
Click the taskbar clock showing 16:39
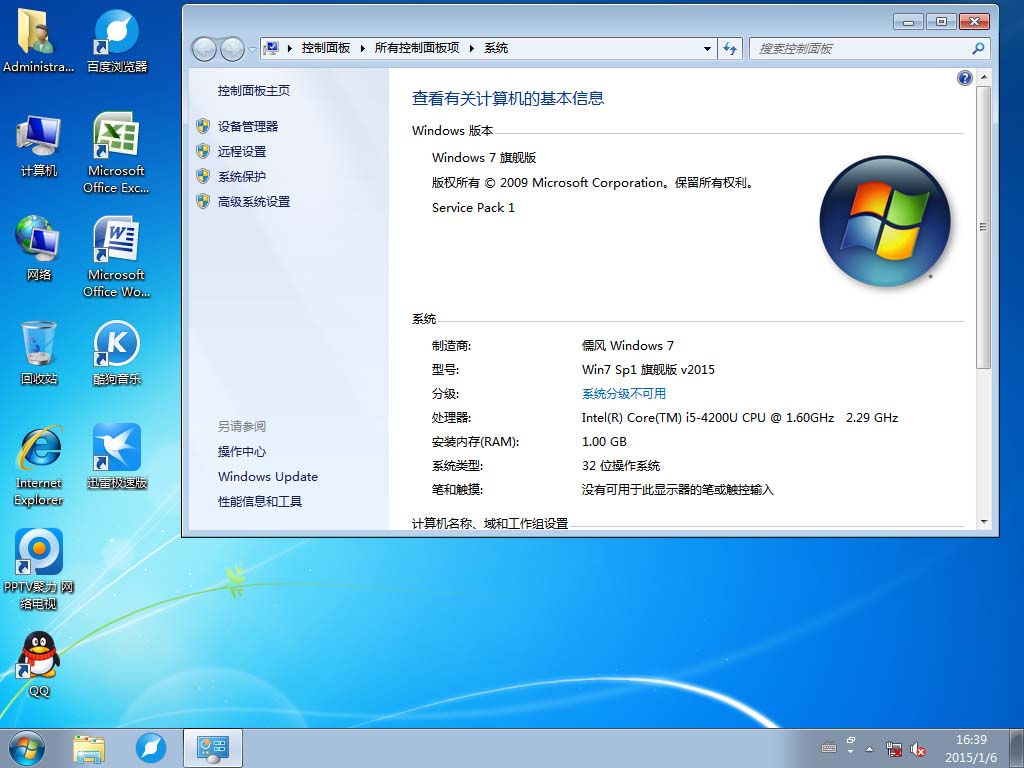[x=971, y=748]
